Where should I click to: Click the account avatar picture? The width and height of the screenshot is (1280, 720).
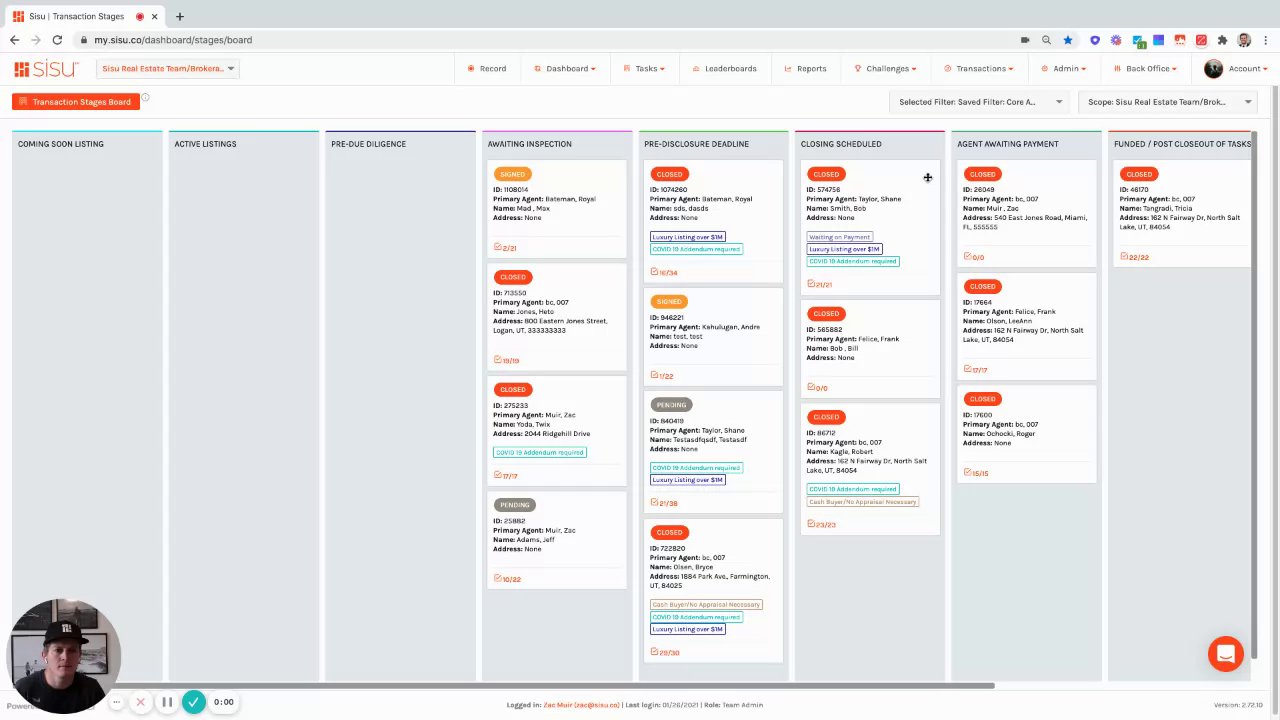tap(1213, 69)
